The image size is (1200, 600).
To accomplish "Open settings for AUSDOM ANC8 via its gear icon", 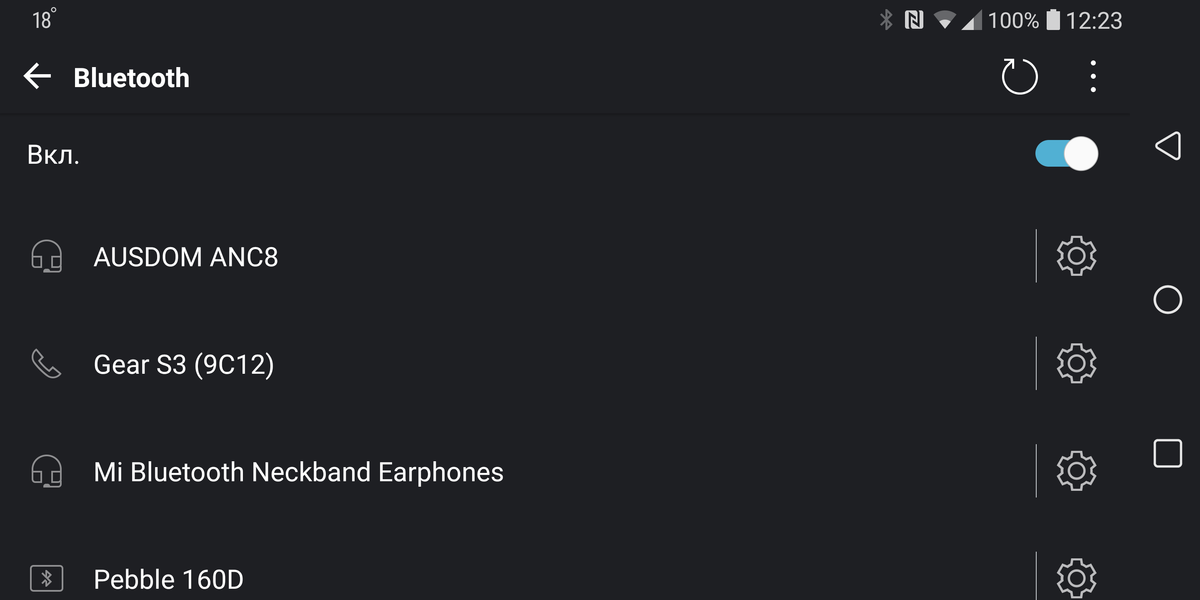I will click(x=1075, y=257).
